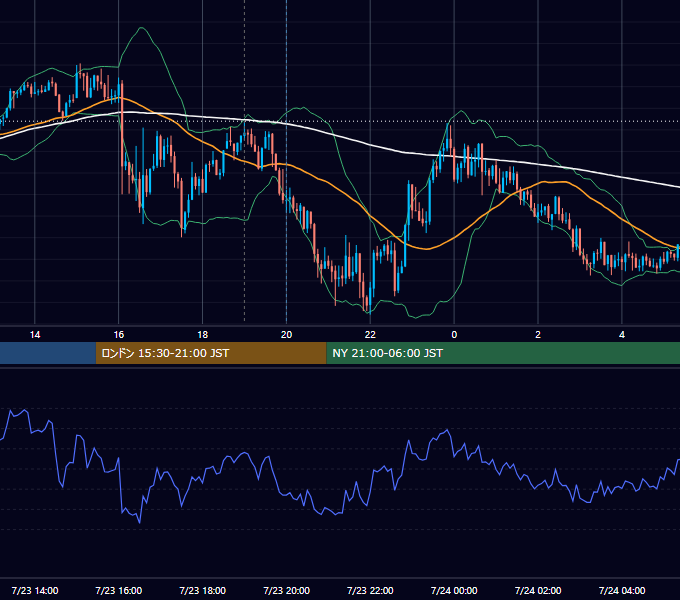
Task: Click the 7/24 00:00 label on lower axis
Action: (x=454, y=590)
